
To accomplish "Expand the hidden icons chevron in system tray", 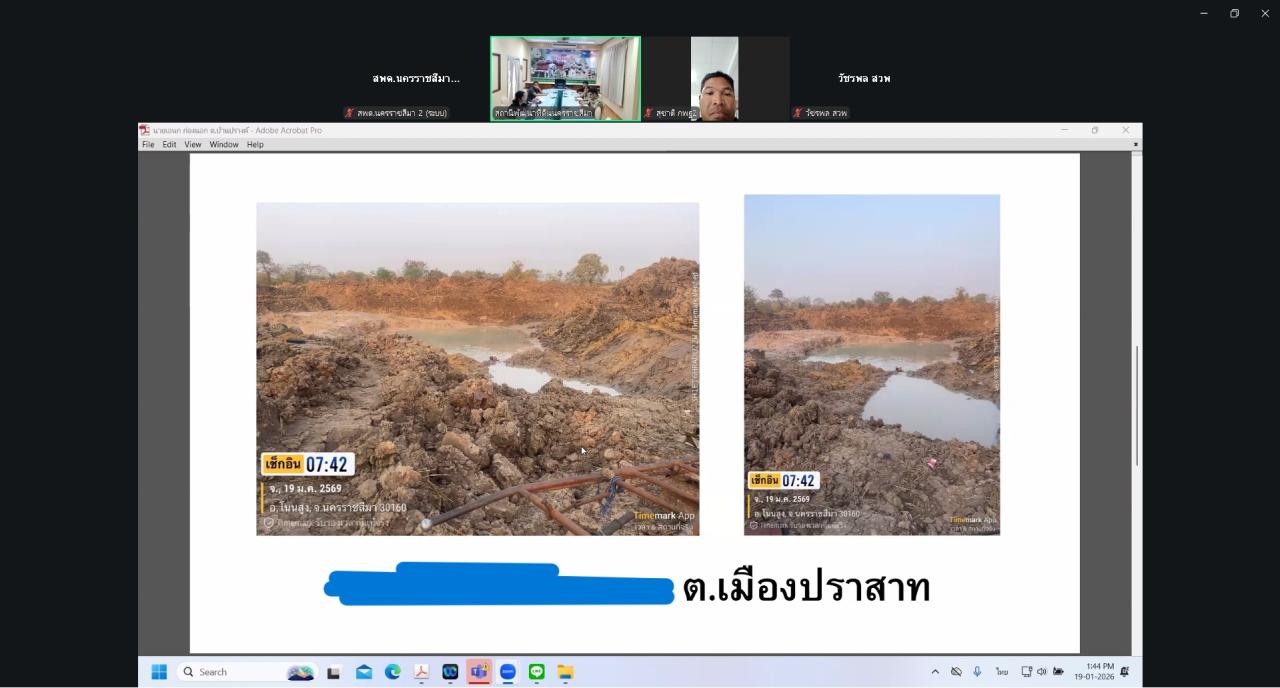I will (x=936, y=671).
